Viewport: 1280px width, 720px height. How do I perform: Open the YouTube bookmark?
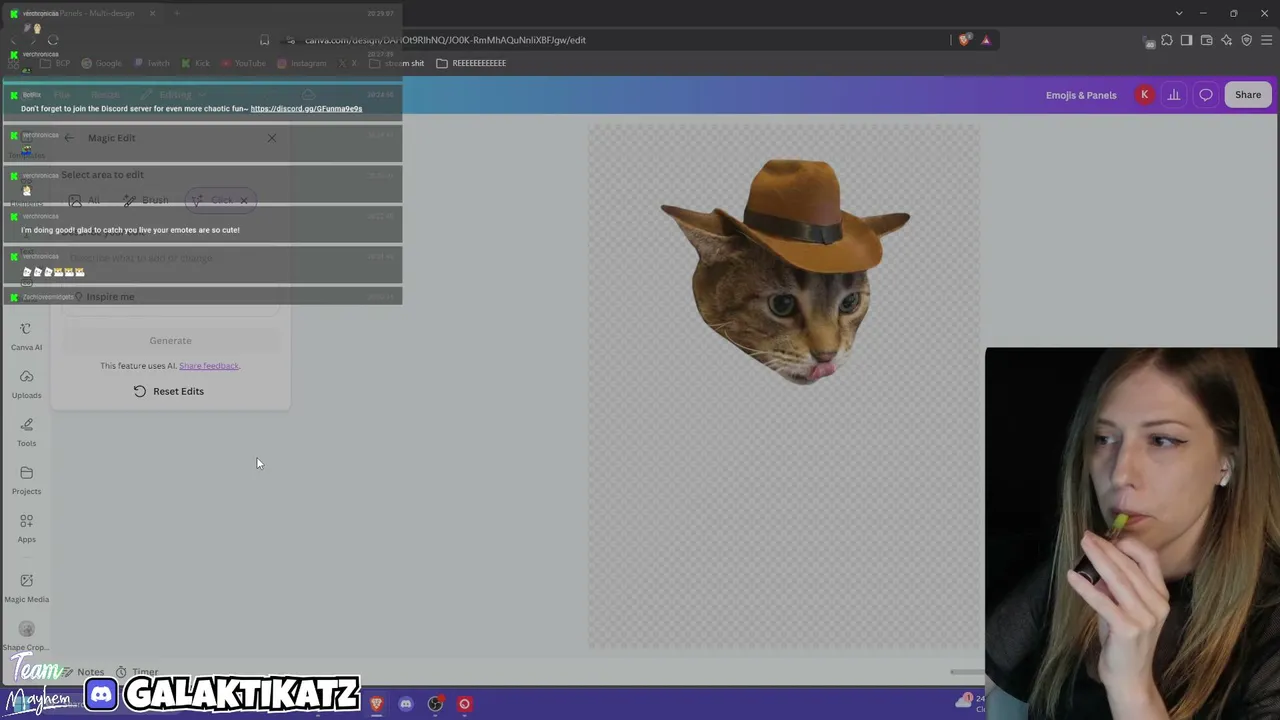pyautogui.click(x=243, y=63)
